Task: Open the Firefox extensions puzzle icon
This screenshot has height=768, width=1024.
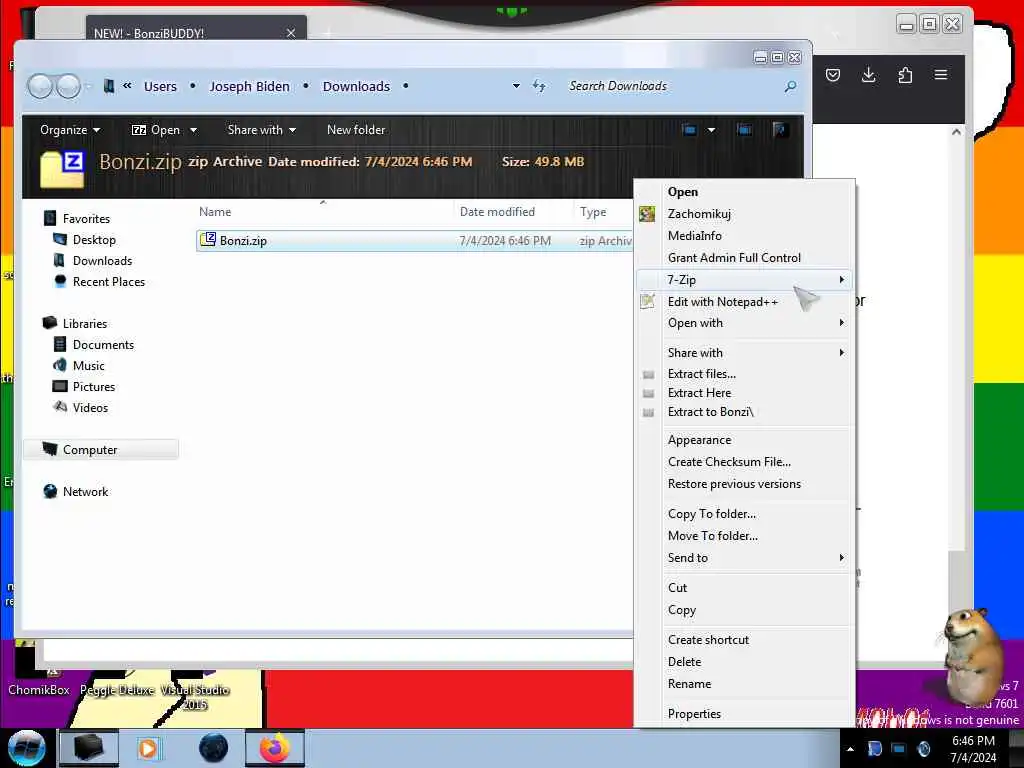Action: (905, 75)
